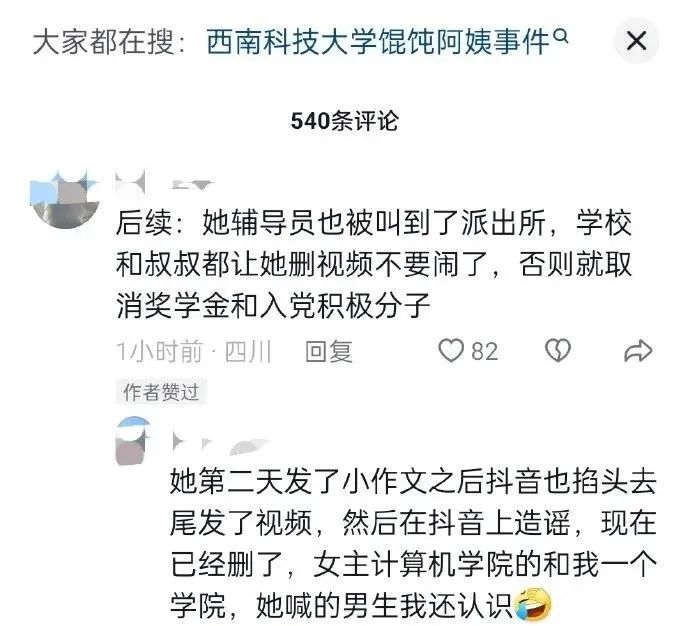This screenshot has height=626, width=690.
Task: Select the first comment text starting 后续
Action: coord(374,264)
